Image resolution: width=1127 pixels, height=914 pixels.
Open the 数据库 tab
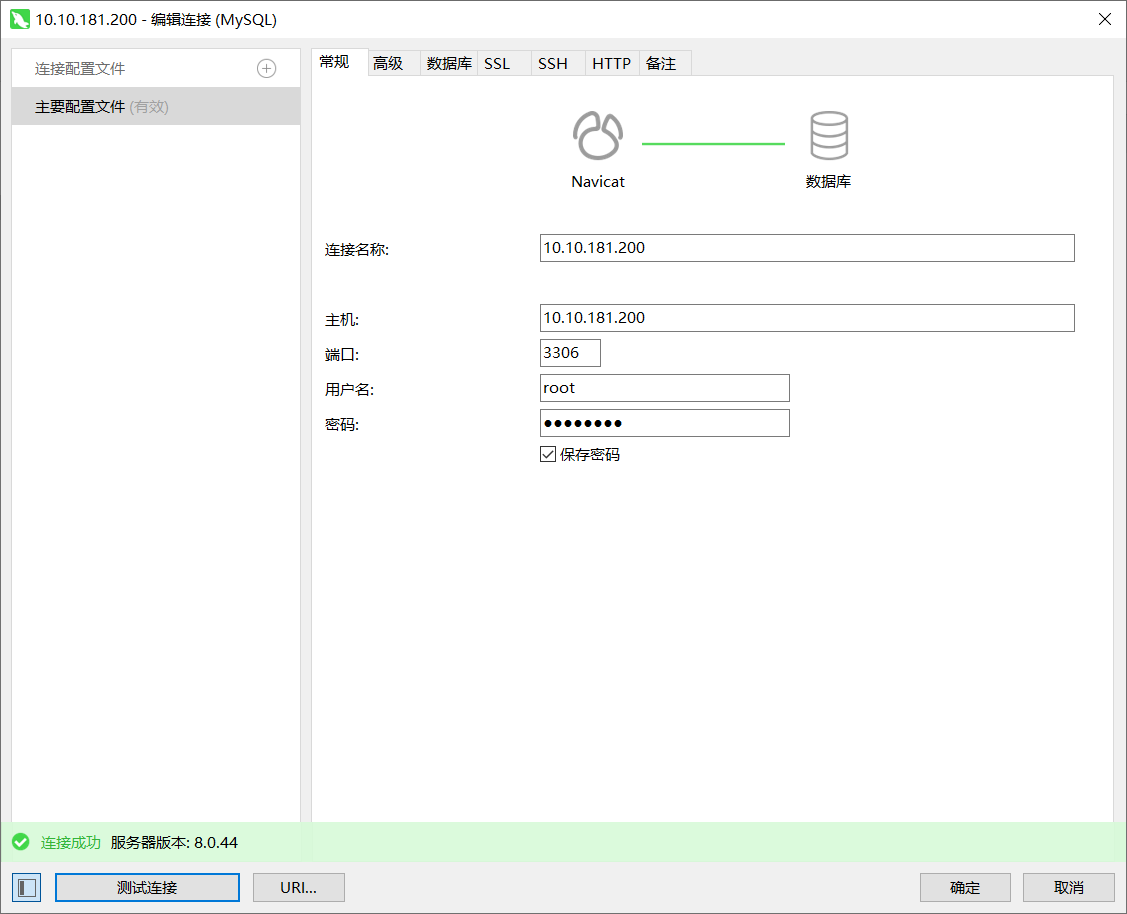click(449, 63)
